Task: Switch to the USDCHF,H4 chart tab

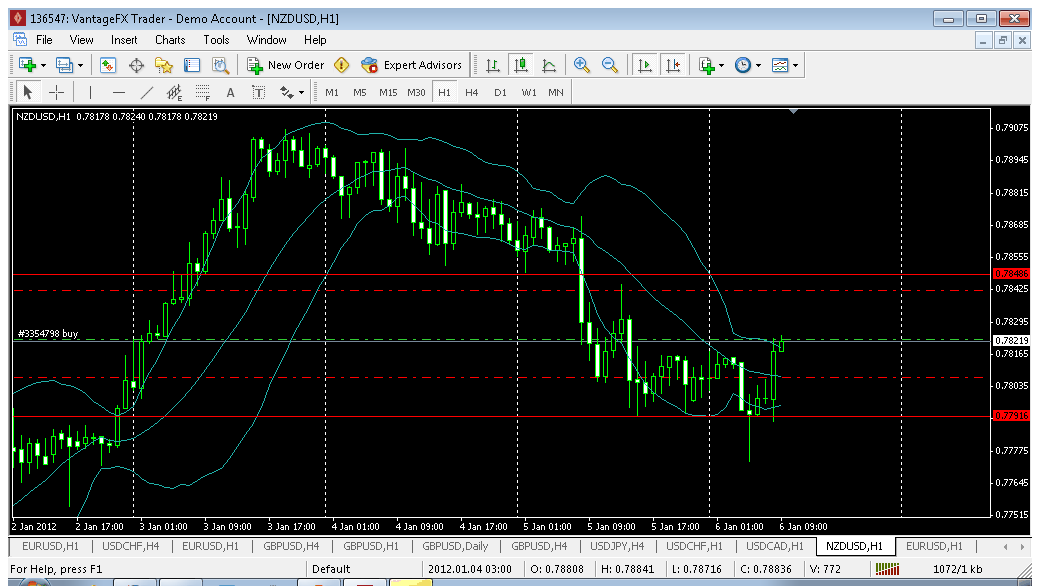Action: click(x=131, y=546)
